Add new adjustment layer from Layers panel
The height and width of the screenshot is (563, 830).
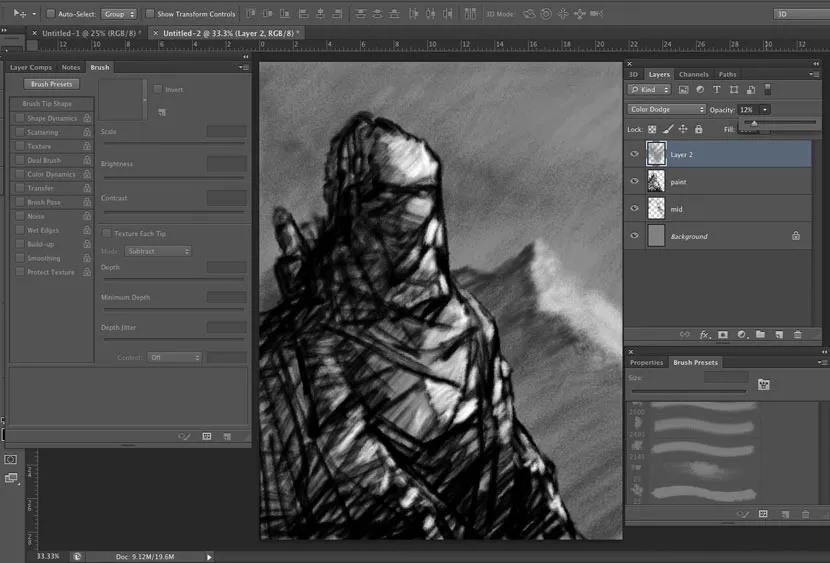coord(741,334)
